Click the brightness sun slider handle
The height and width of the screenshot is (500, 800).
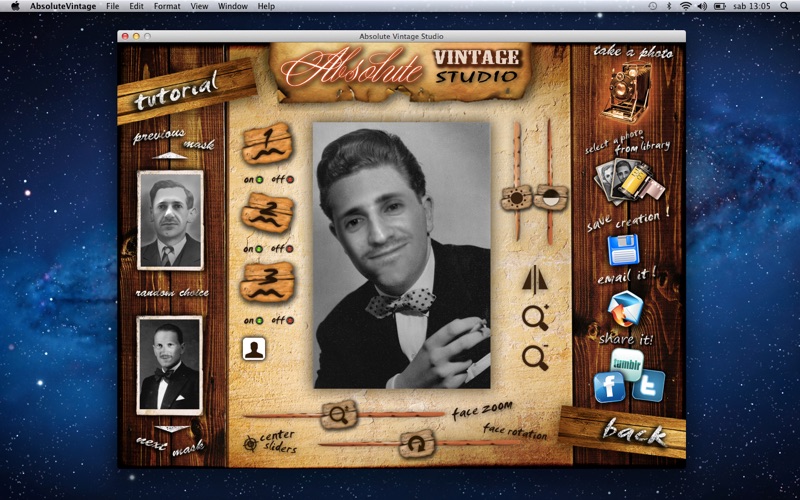(x=516, y=198)
